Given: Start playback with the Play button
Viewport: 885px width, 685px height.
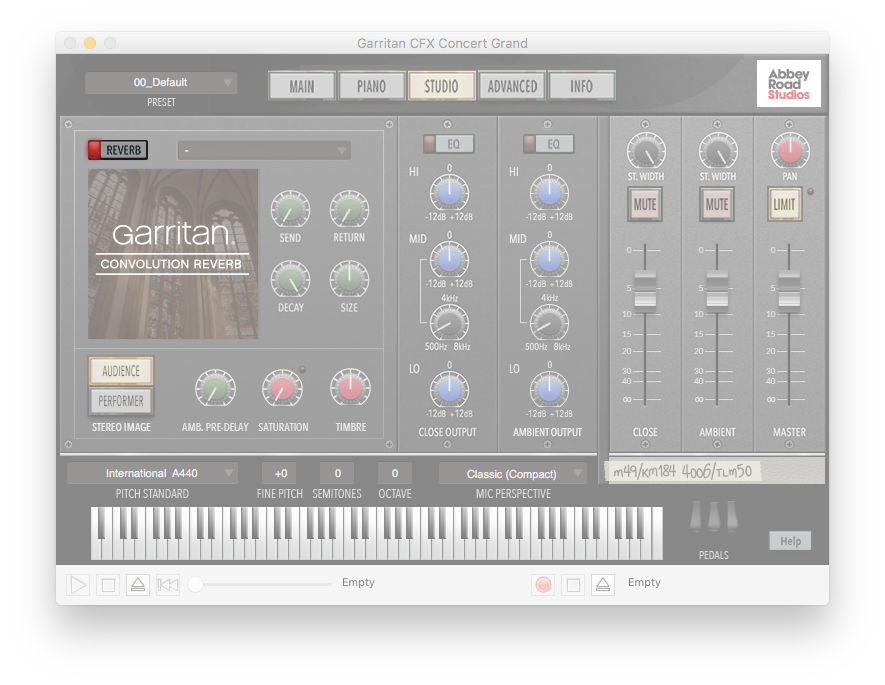Looking at the screenshot, I should click(78, 585).
